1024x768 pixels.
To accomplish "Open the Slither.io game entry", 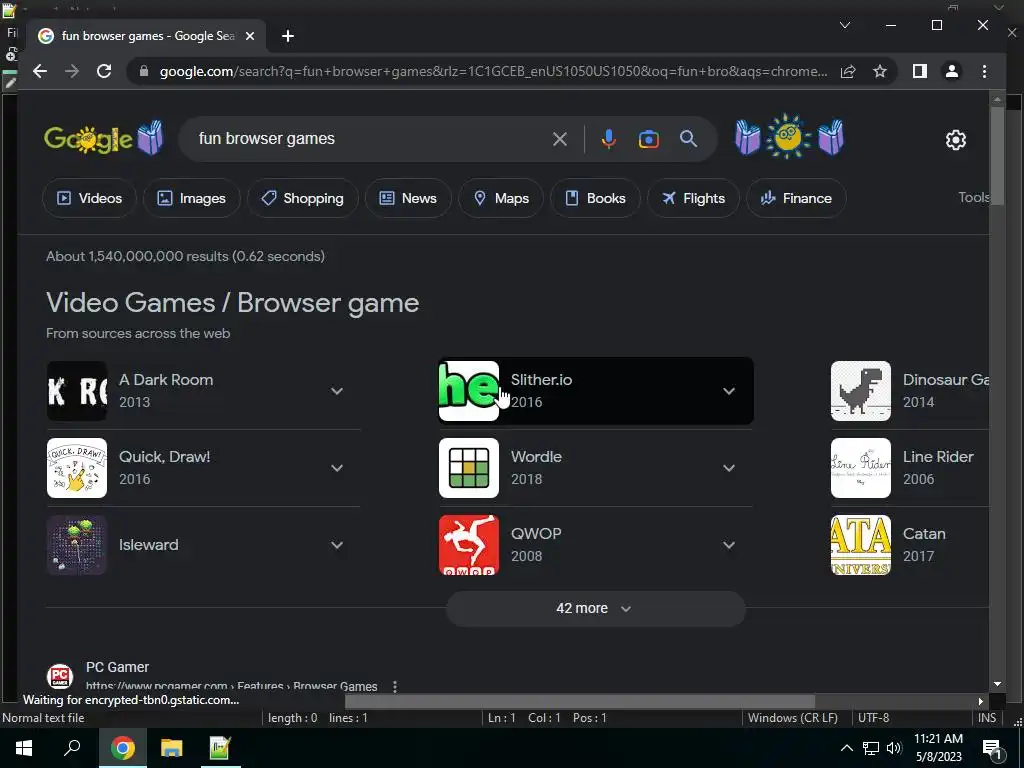I will pos(596,391).
